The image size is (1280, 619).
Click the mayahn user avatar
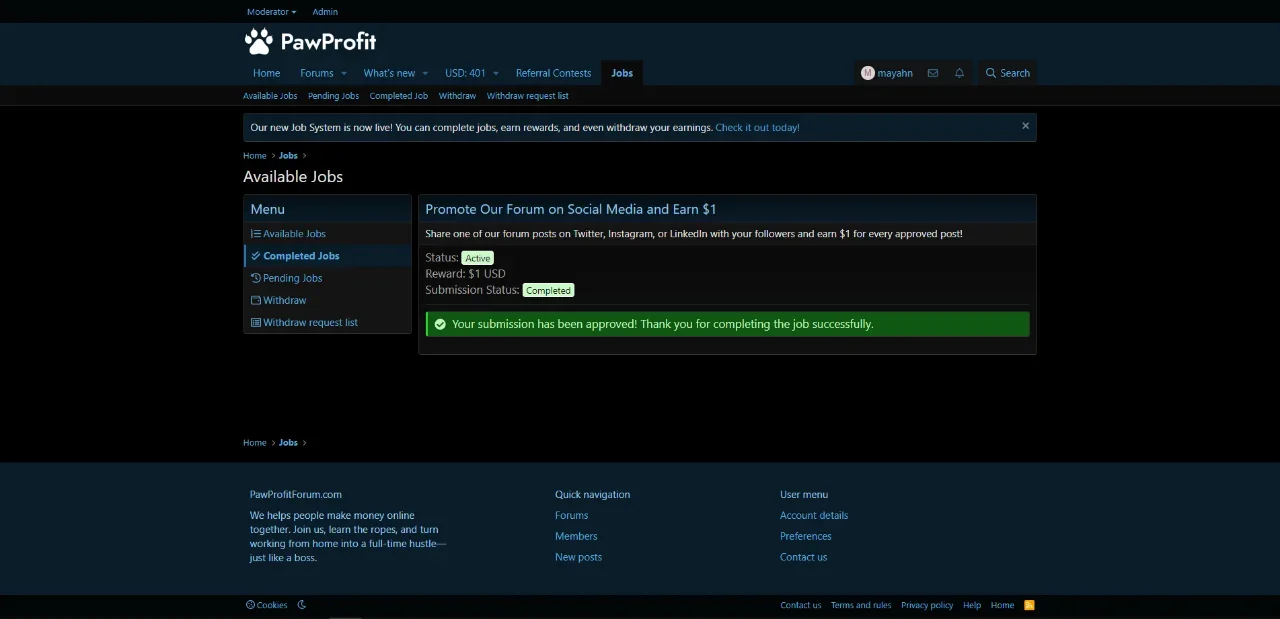click(867, 73)
